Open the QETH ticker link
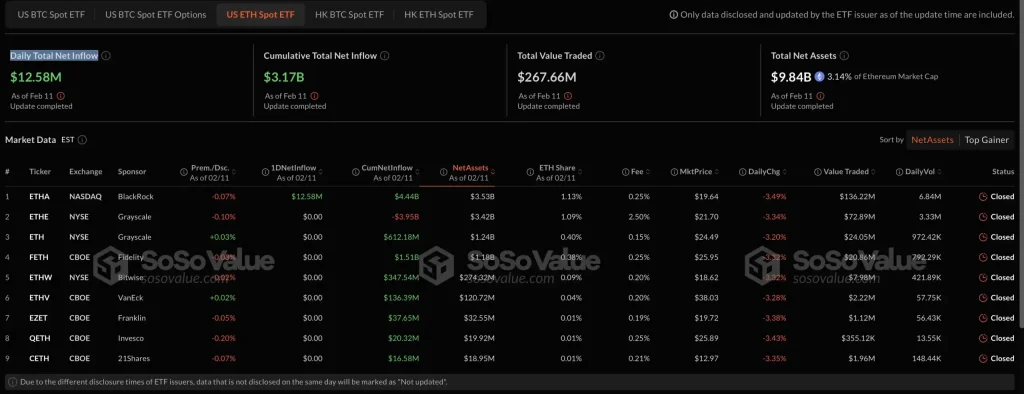 [x=39, y=338]
